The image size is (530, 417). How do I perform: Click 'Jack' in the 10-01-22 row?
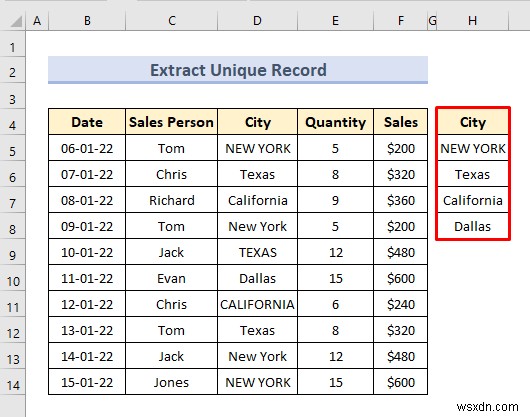click(x=171, y=252)
